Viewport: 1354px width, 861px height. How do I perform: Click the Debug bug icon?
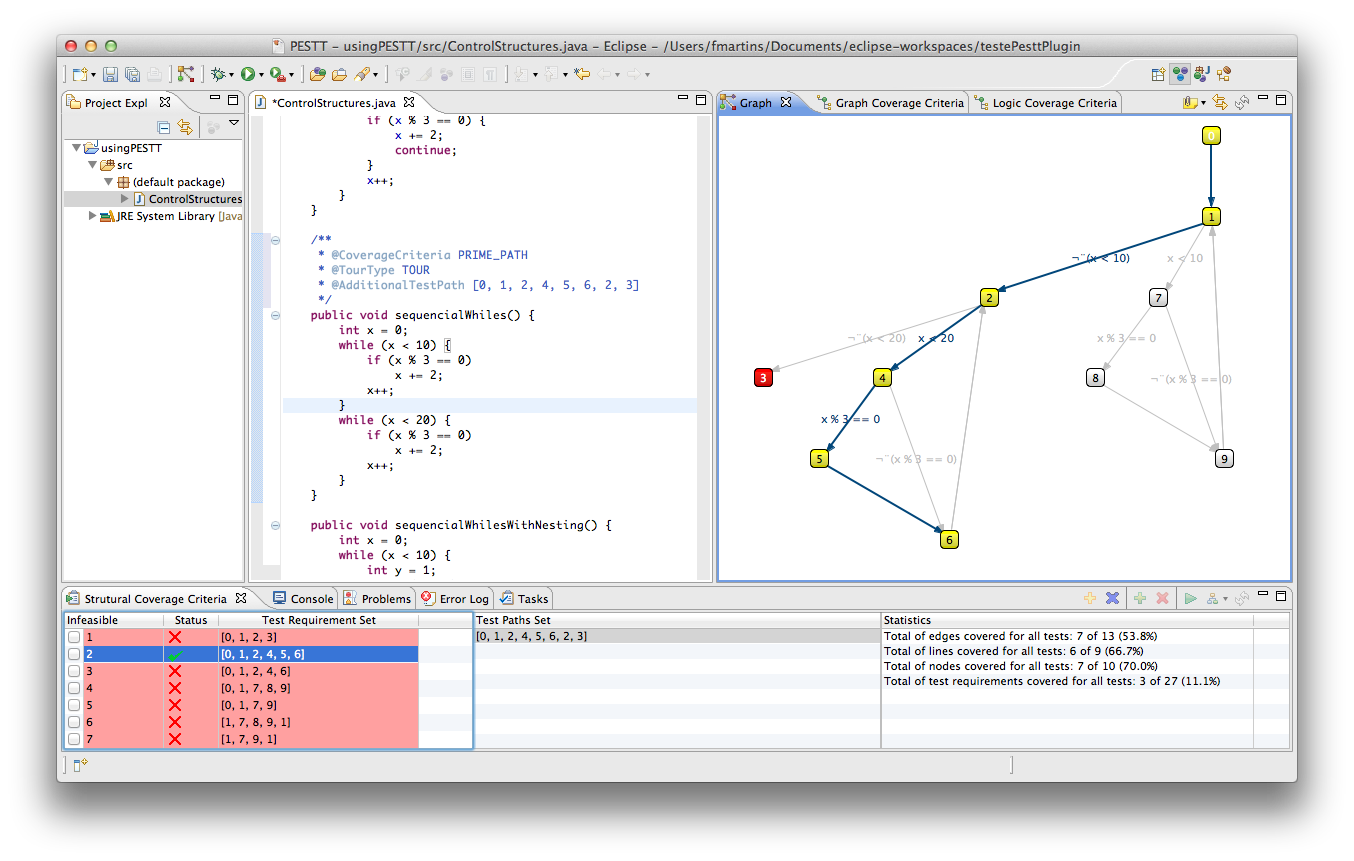[x=217, y=74]
